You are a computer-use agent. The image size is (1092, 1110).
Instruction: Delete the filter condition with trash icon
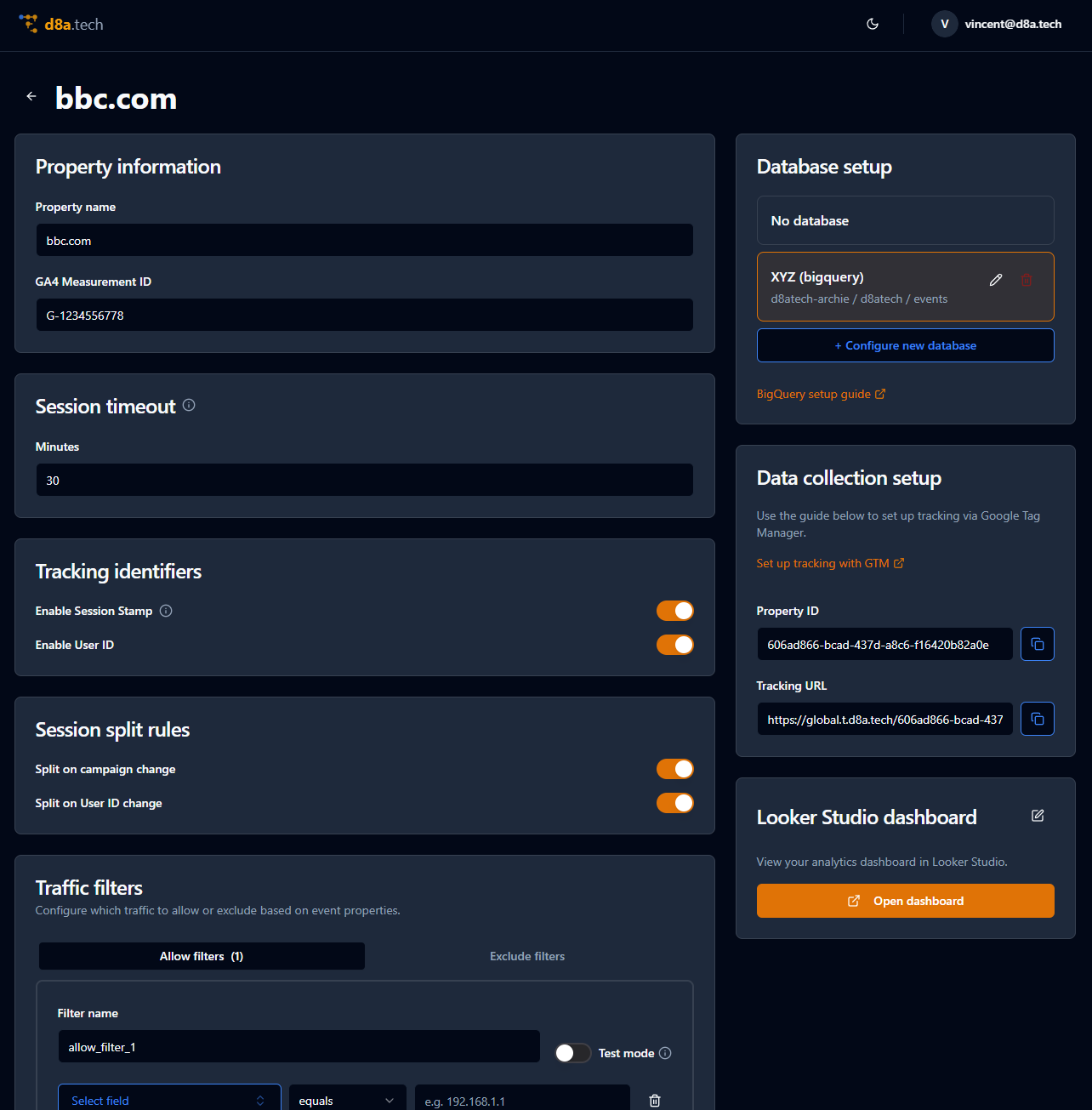pos(654,1100)
